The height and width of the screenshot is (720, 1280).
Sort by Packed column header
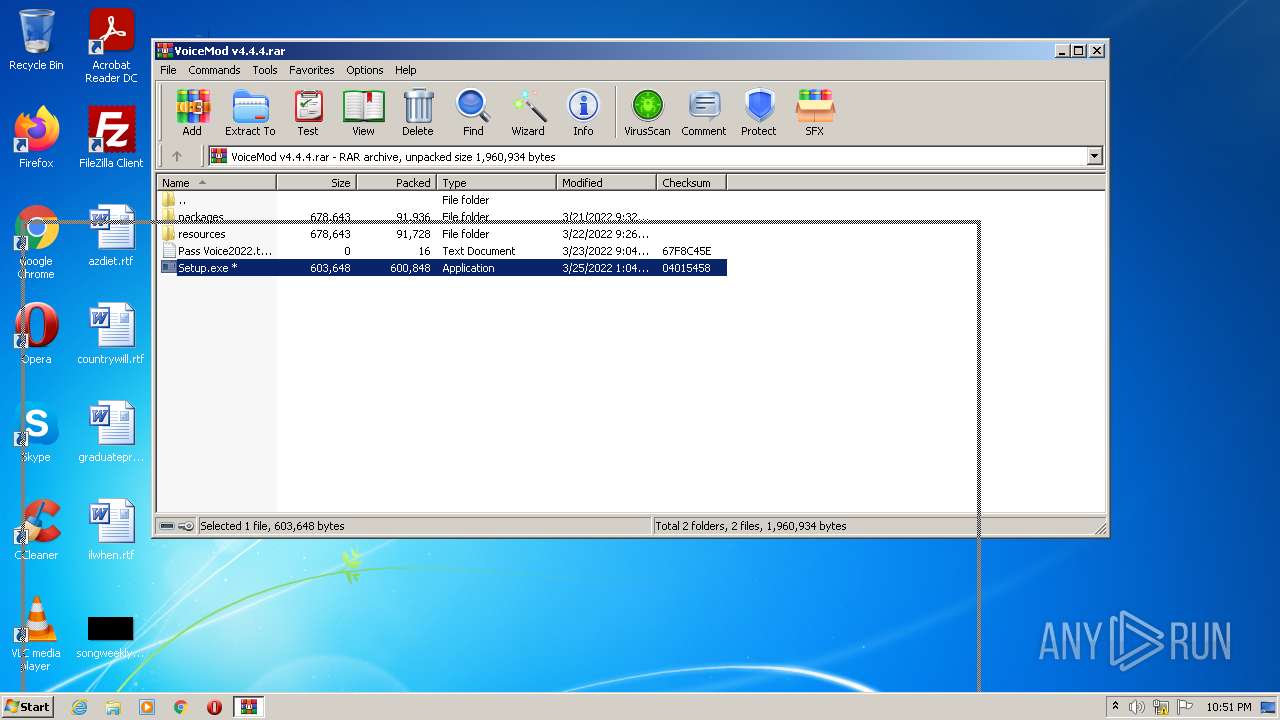(396, 183)
